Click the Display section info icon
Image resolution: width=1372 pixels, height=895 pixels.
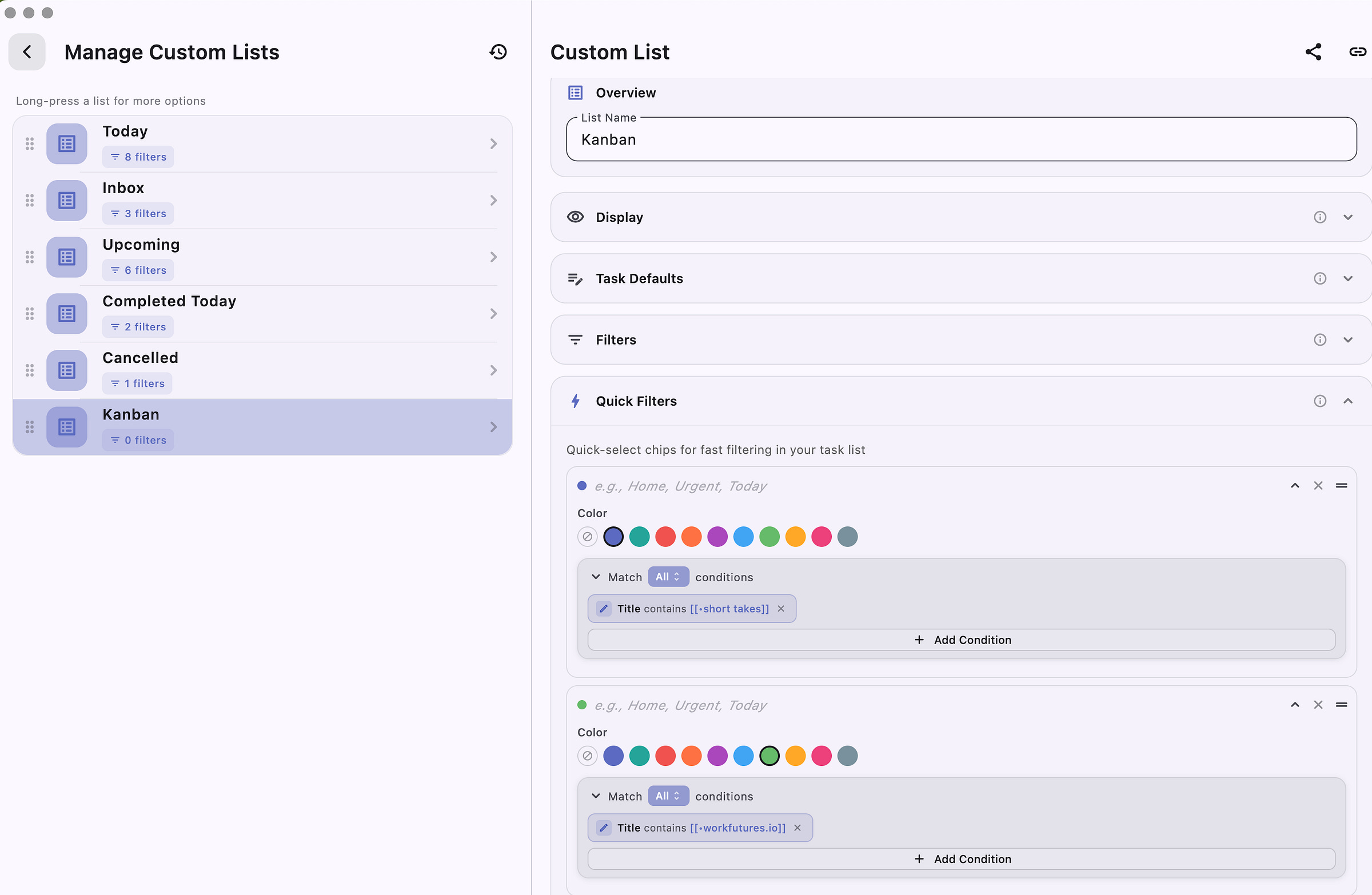[1319, 217]
